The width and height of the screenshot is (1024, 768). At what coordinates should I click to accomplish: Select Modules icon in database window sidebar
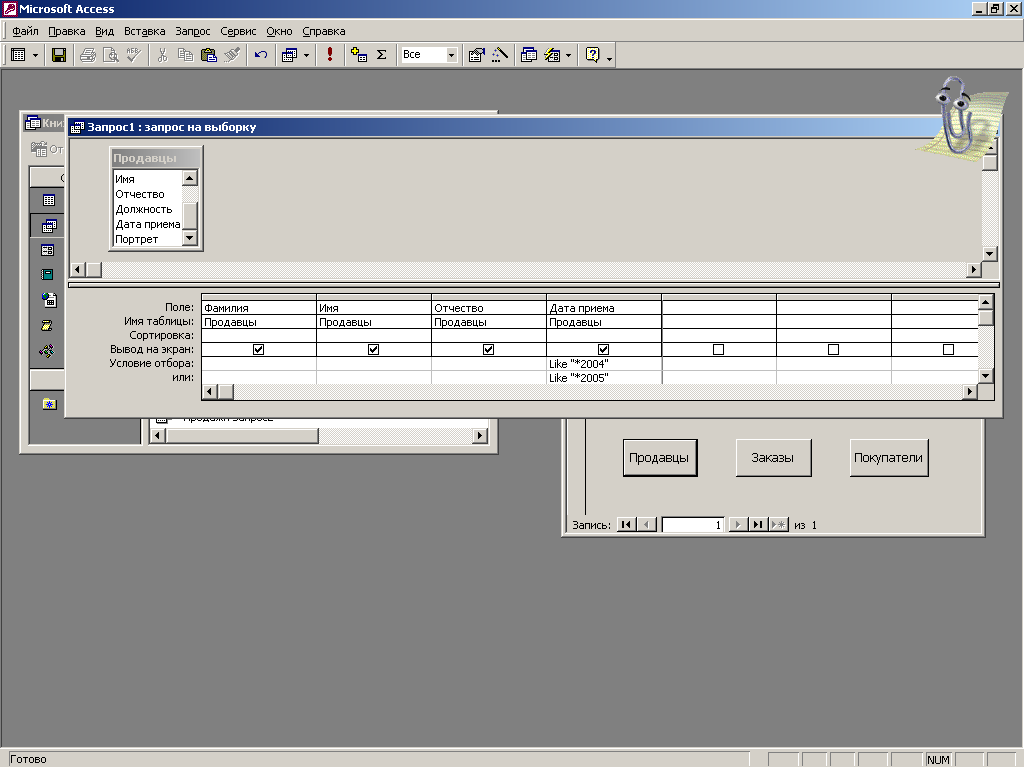pos(48,351)
